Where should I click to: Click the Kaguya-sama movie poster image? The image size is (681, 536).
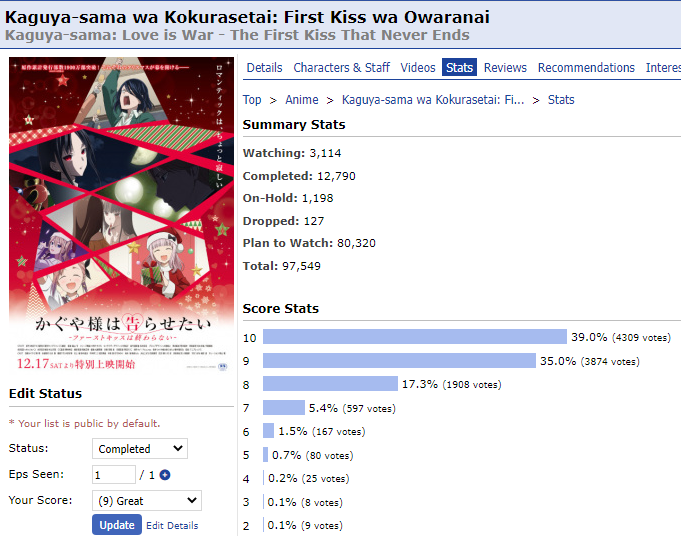121,217
